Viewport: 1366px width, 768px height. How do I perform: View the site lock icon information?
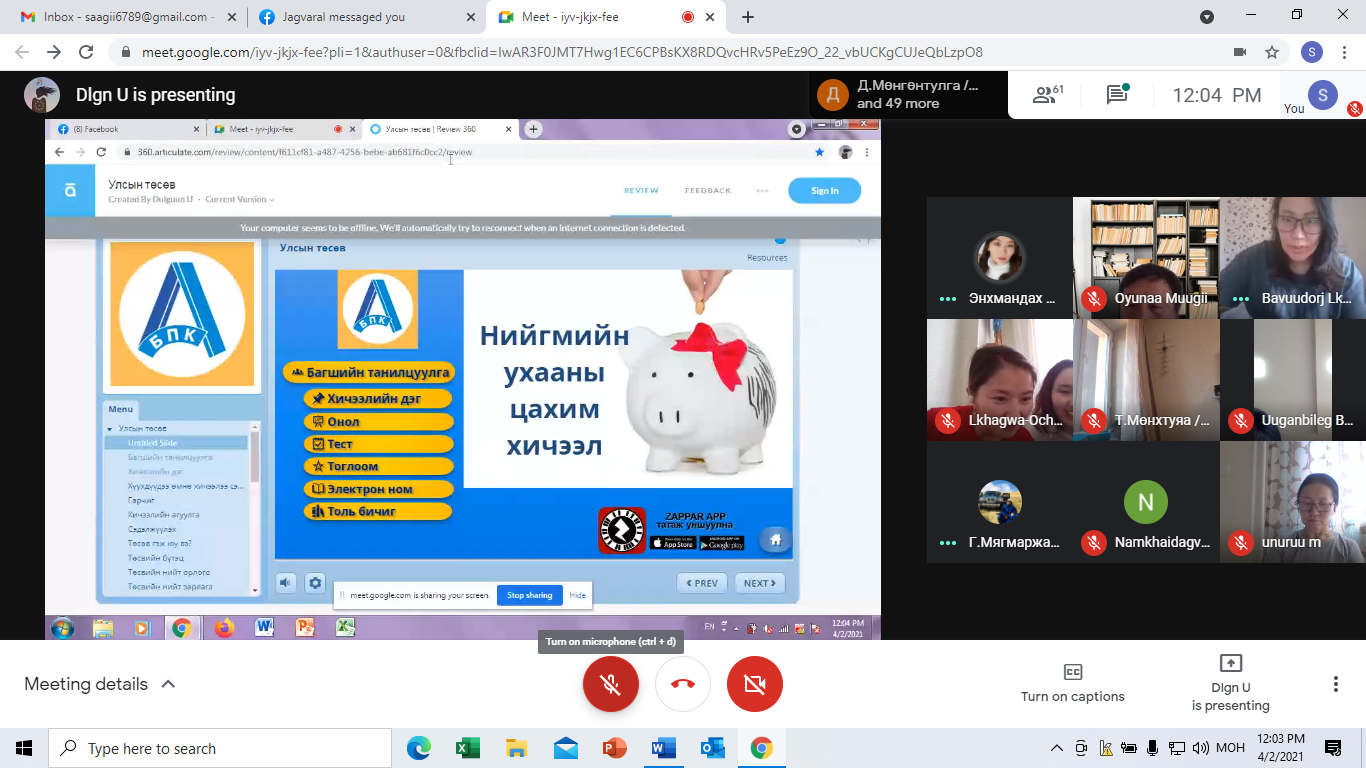click(126, 52)
